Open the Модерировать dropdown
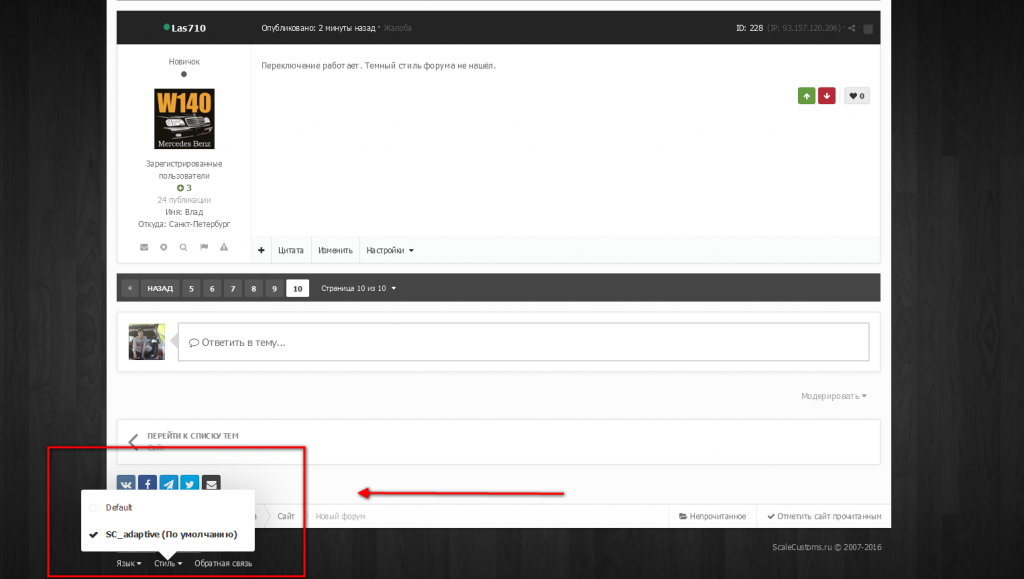This screenshot has height=579, width=1024. click(x=833, y=396)
